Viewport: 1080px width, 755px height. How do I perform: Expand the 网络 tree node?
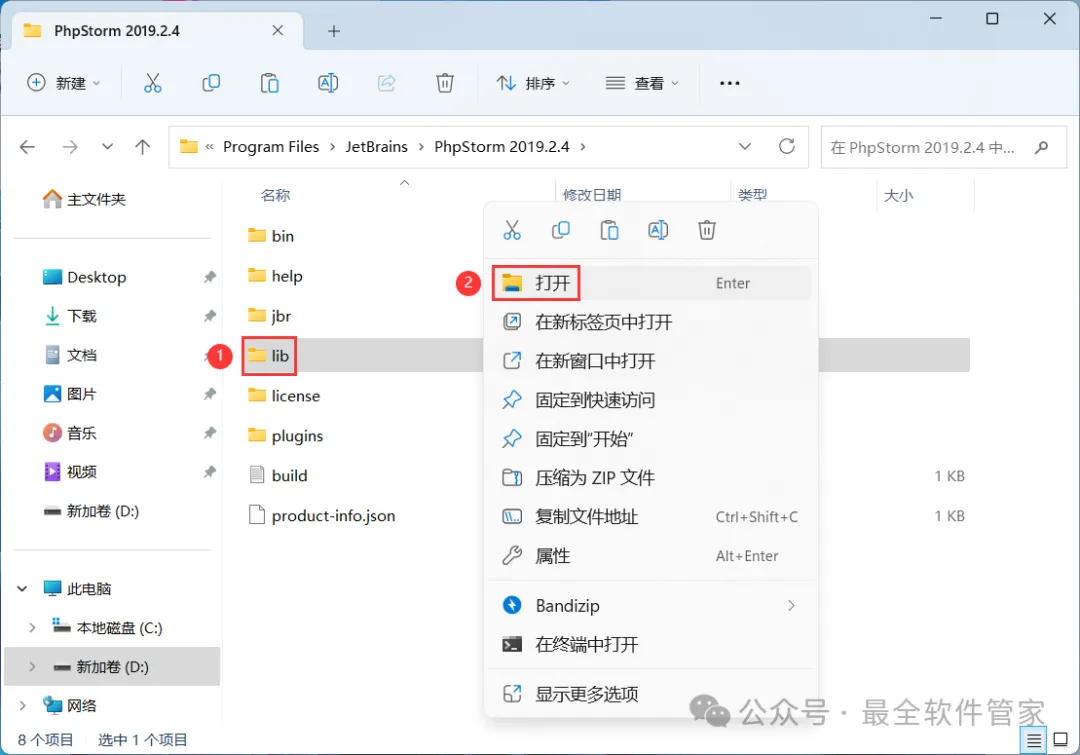click(x=23, y=705)
